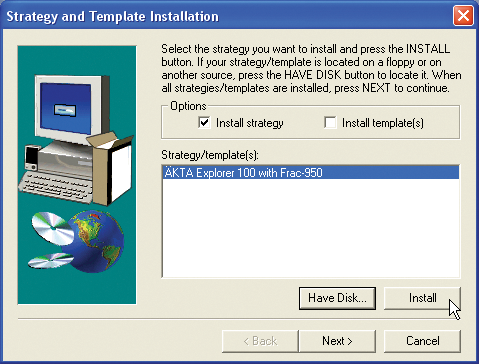Viewport: 479px width, 364px height.
Task: Select ÄKTA Explorer 100 with Frac-950 entry
Action: [311, 173]
